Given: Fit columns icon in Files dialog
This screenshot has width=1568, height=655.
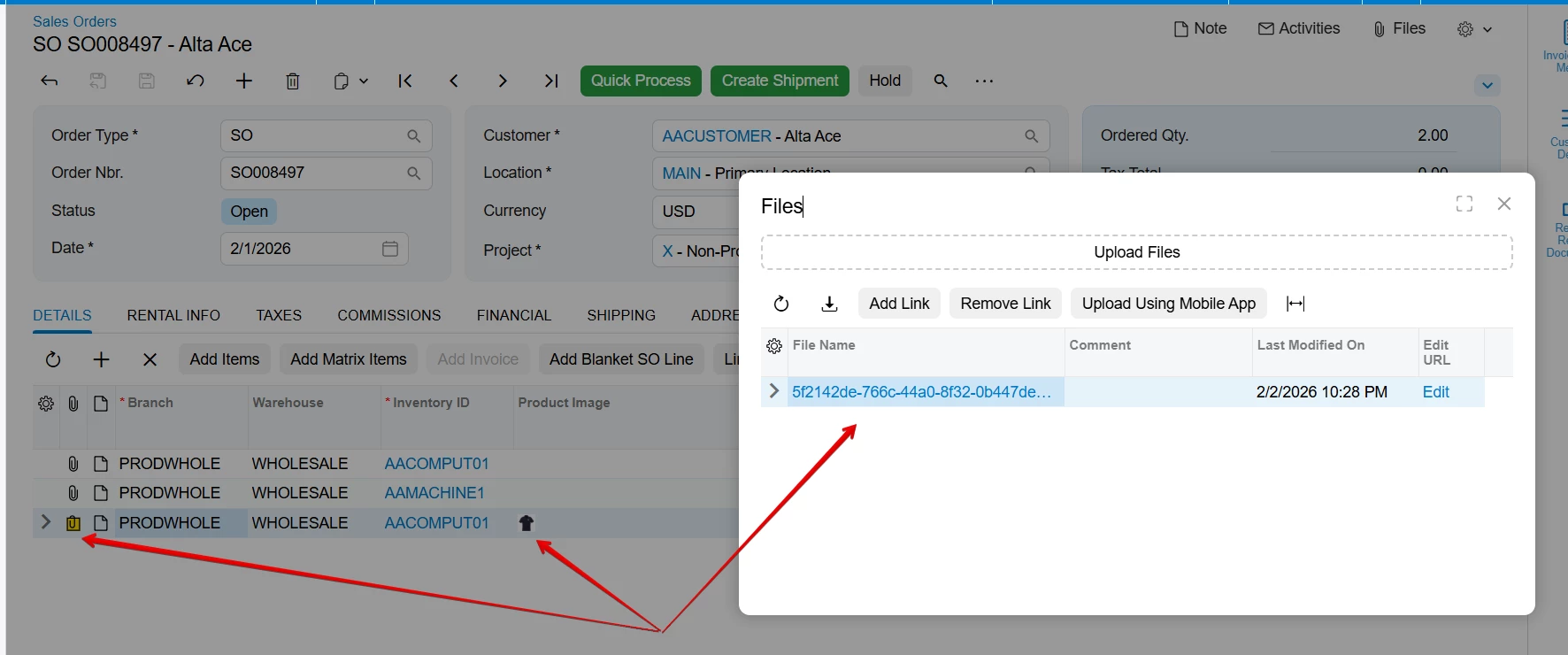Looking at the screenshot, I should (x=1295, y=304).
